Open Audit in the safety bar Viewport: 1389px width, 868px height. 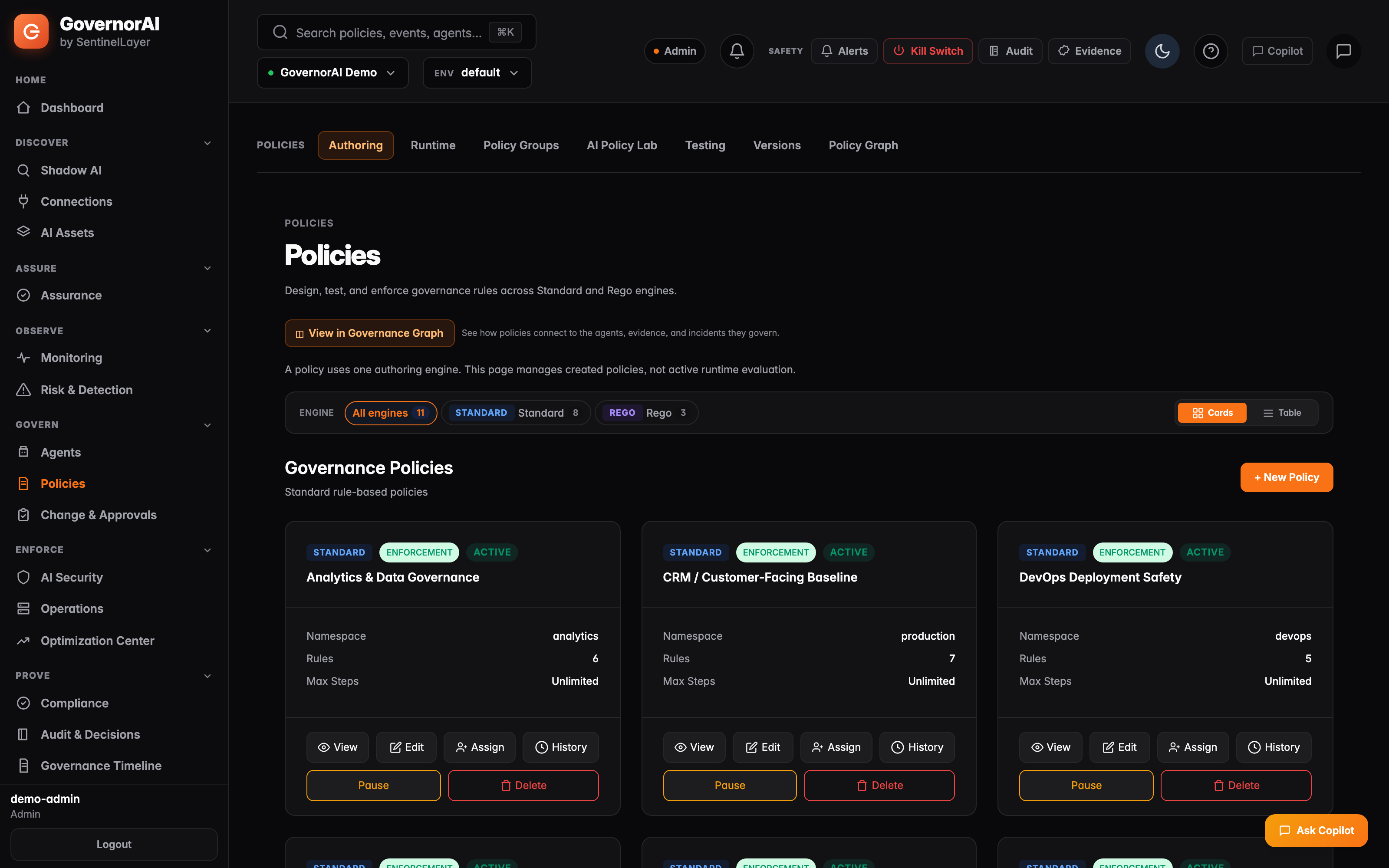[x=1010, y=51]
